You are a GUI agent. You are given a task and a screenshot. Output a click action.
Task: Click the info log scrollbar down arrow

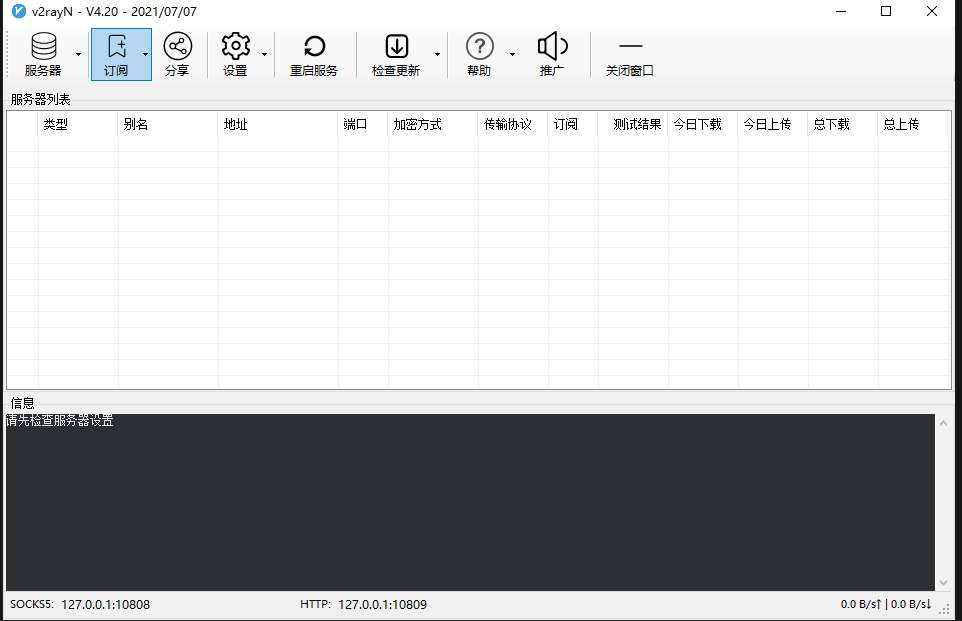(944, 583)
